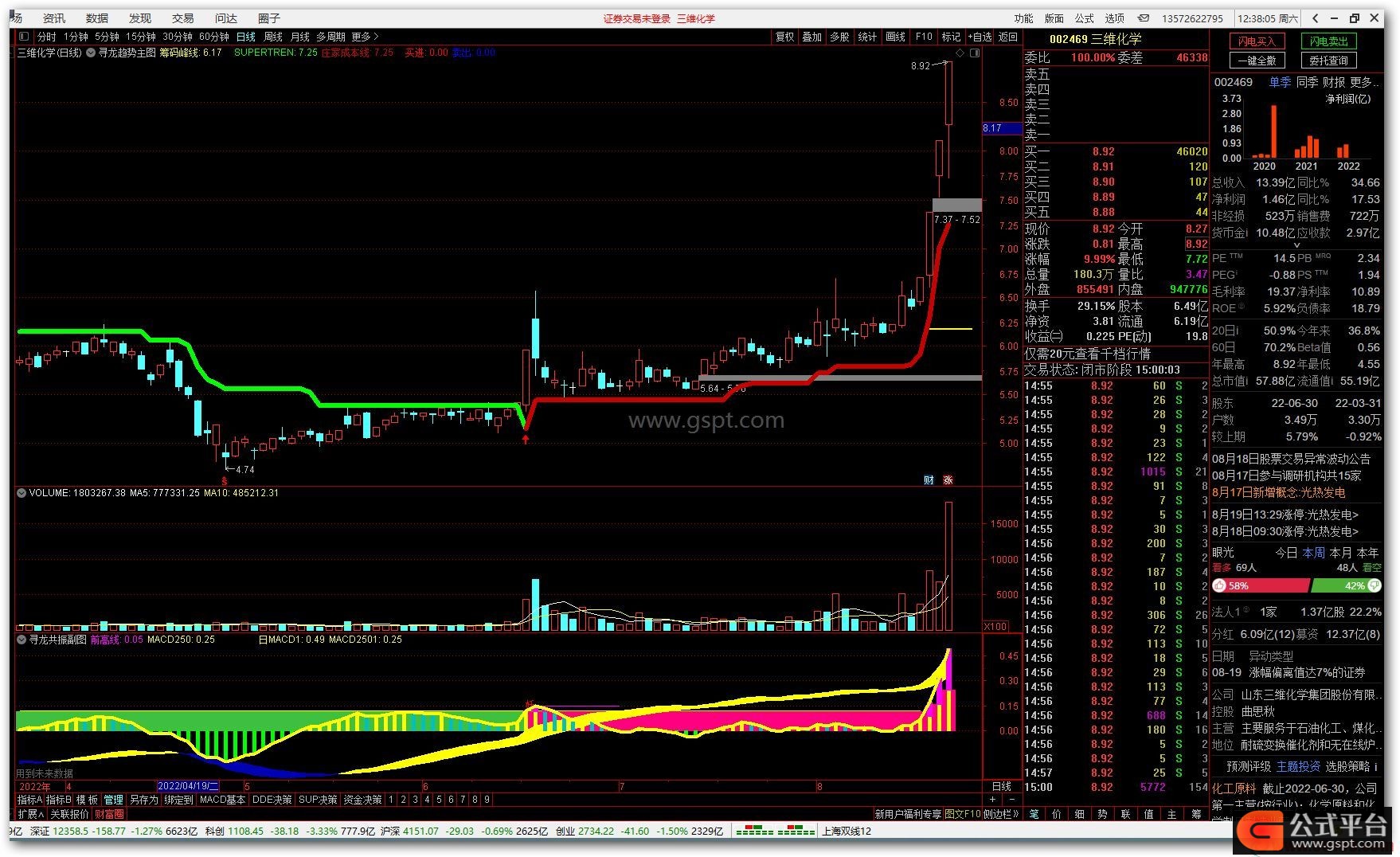Click the round icon before 寻龙共振副图
Screen dimensions: 1400x857
pos(22,640)
